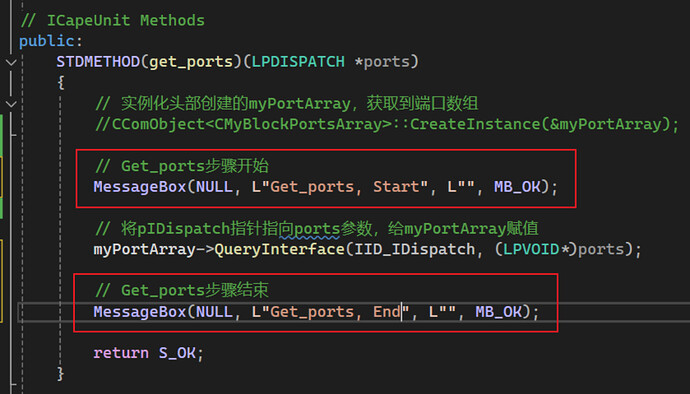This screenshot has width=690, height=394.
Task: Click myPortArray before the arrow operator
Action: coord(144,249)
